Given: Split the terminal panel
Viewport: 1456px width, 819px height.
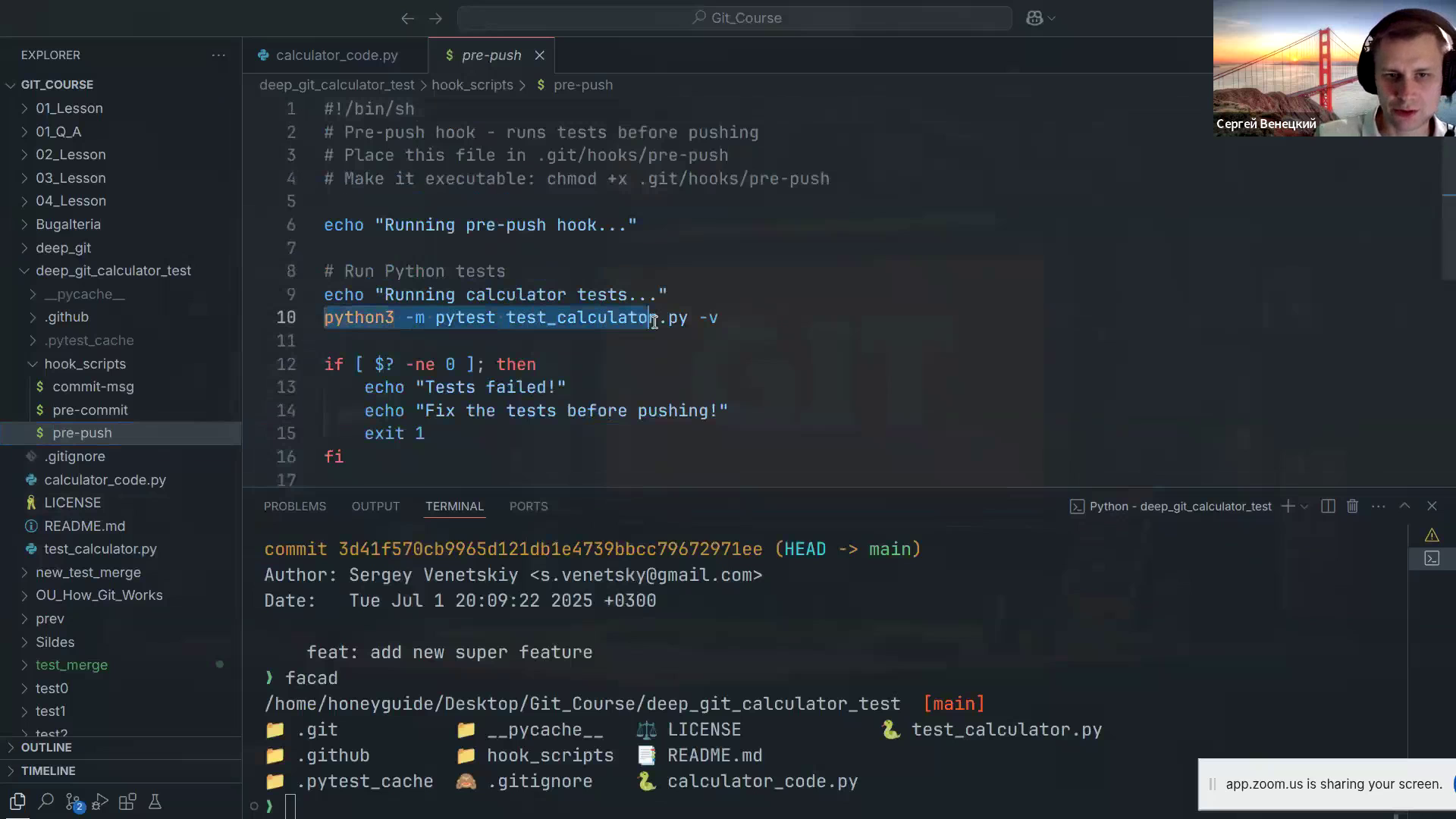Looking at the screenshot, I should (x=1327, y=506).
